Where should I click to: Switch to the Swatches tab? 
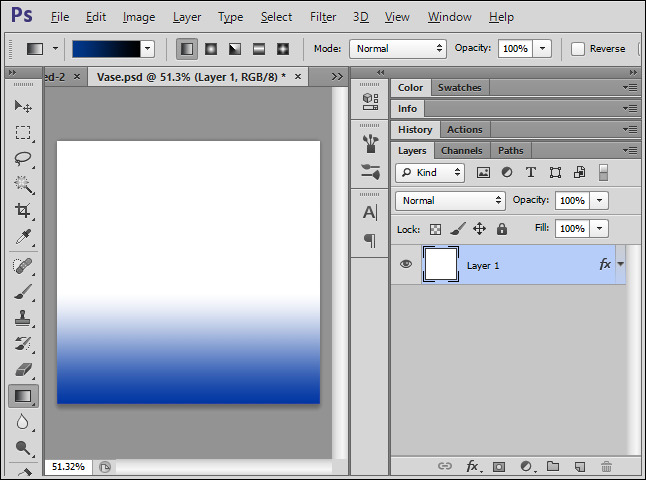[x=459, y=87]
